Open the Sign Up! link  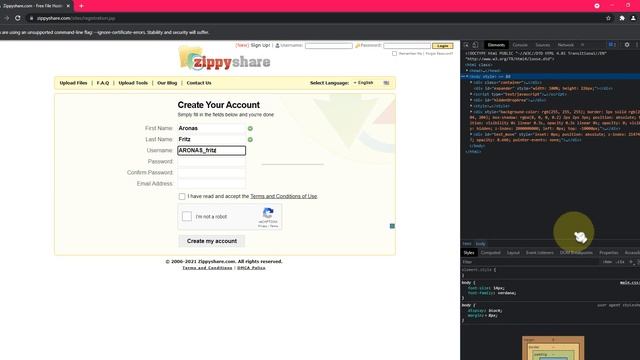[x=260, y=45]
